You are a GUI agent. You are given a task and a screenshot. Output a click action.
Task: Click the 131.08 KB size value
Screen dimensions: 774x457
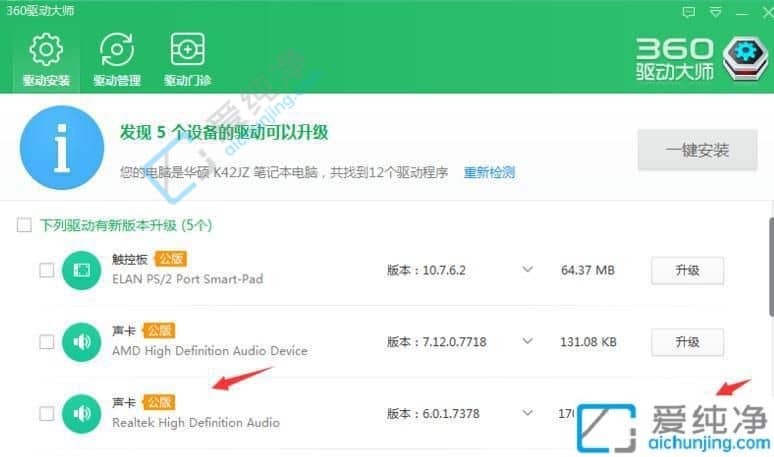point(588,342)
